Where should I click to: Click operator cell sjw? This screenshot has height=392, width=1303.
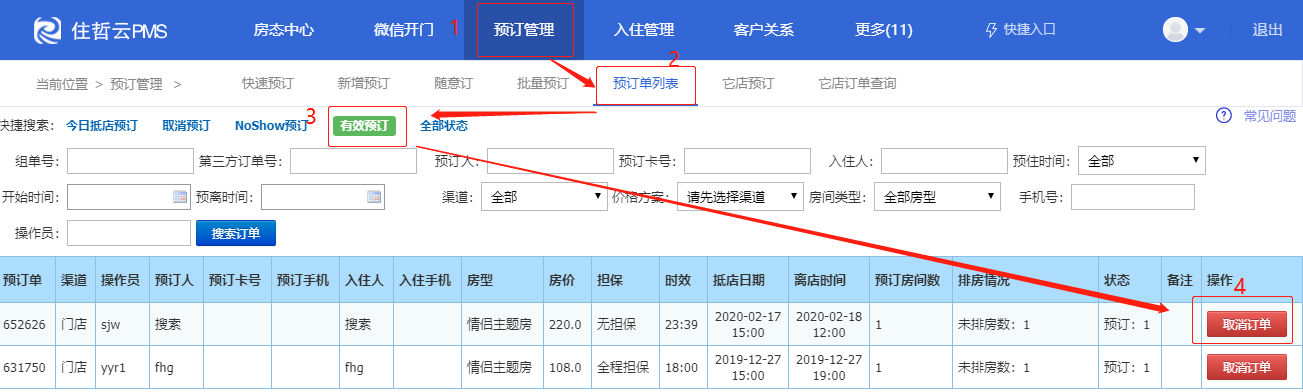tap(110, 324)
